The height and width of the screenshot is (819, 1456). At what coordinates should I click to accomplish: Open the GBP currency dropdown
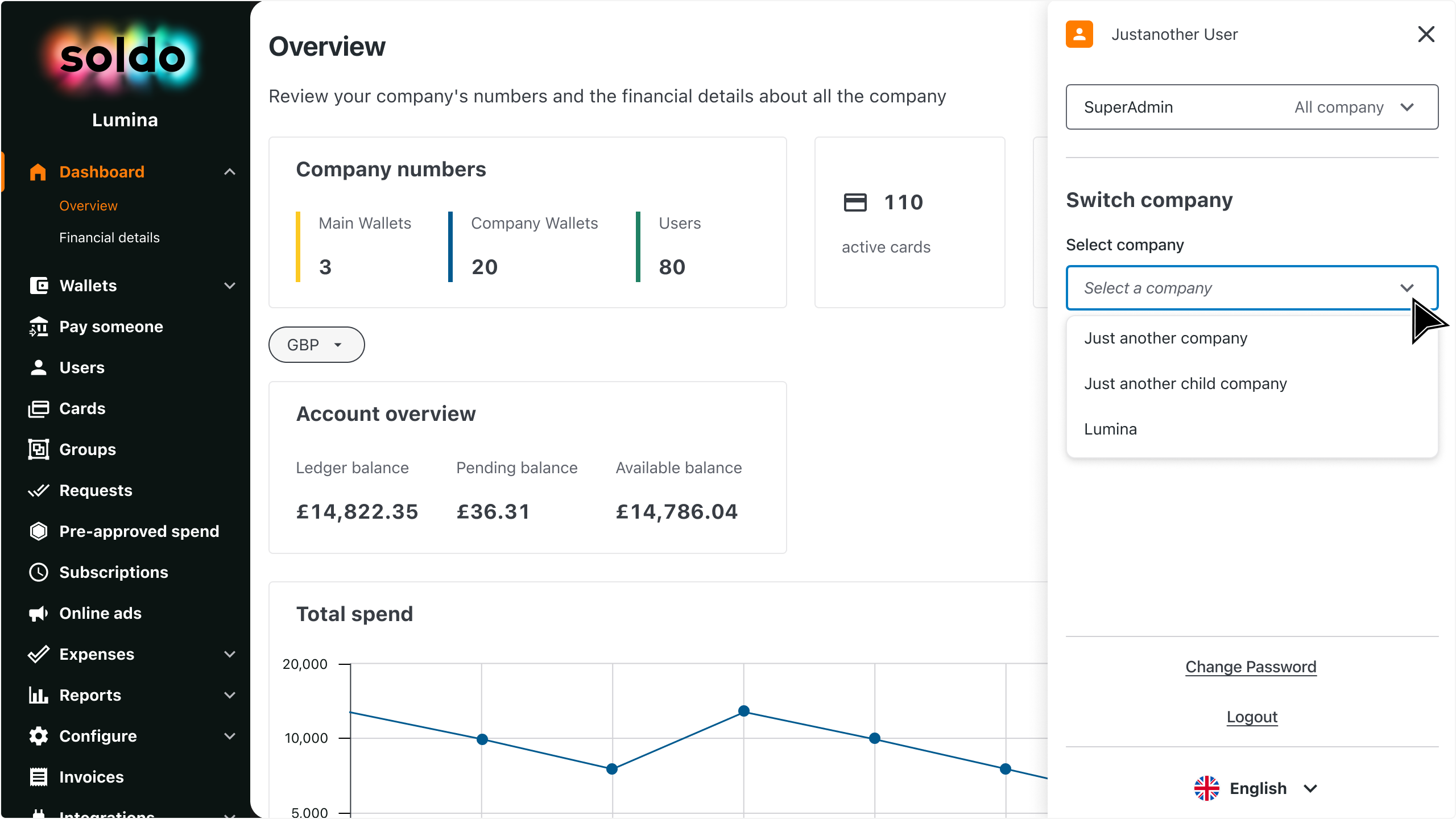coord(316,345)
